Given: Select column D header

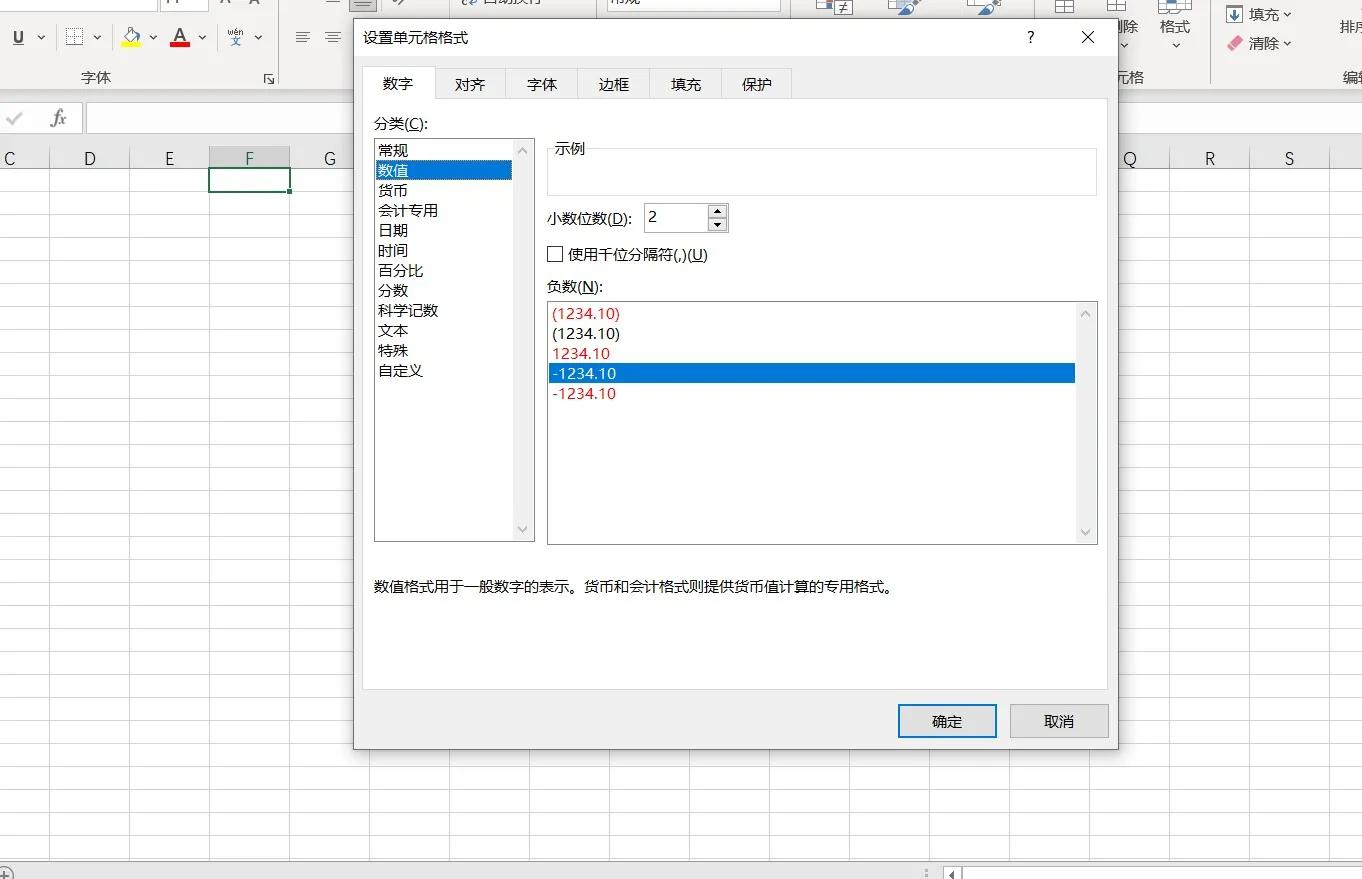Looking at the screenshot, I should tap(90, 158).
